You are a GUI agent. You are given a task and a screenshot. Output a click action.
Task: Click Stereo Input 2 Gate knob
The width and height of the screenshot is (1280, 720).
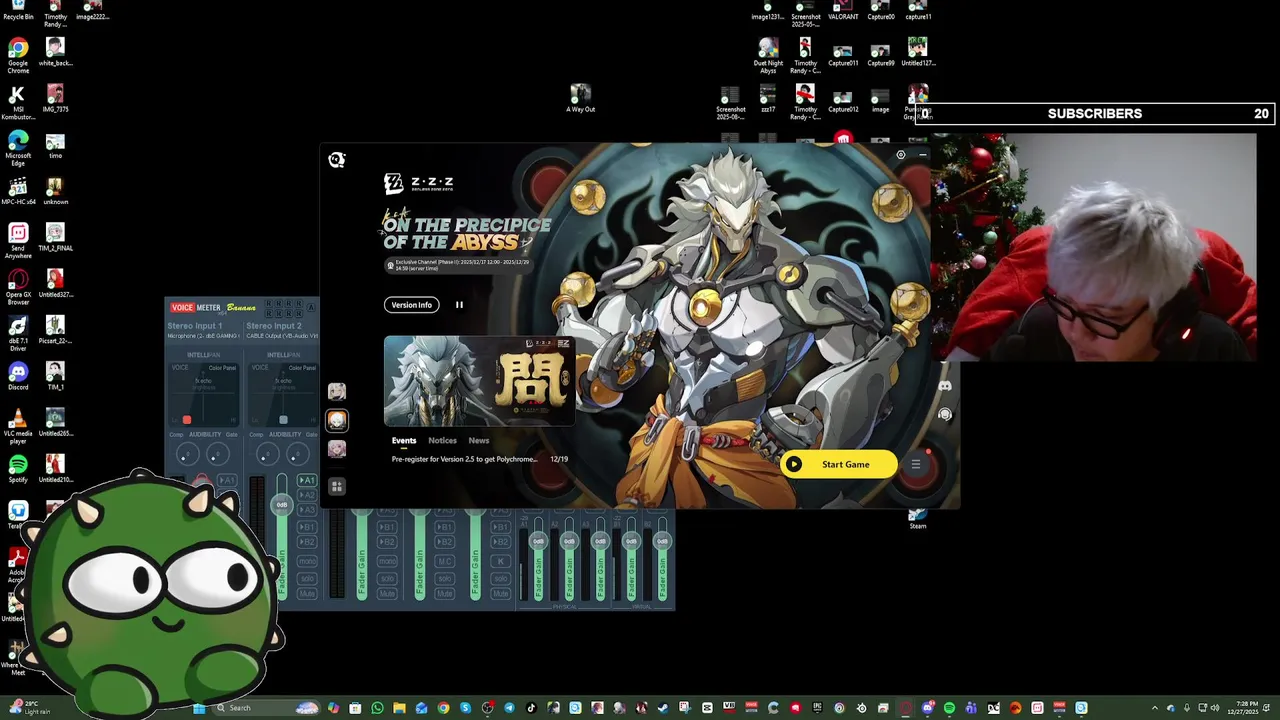(298, 454)
